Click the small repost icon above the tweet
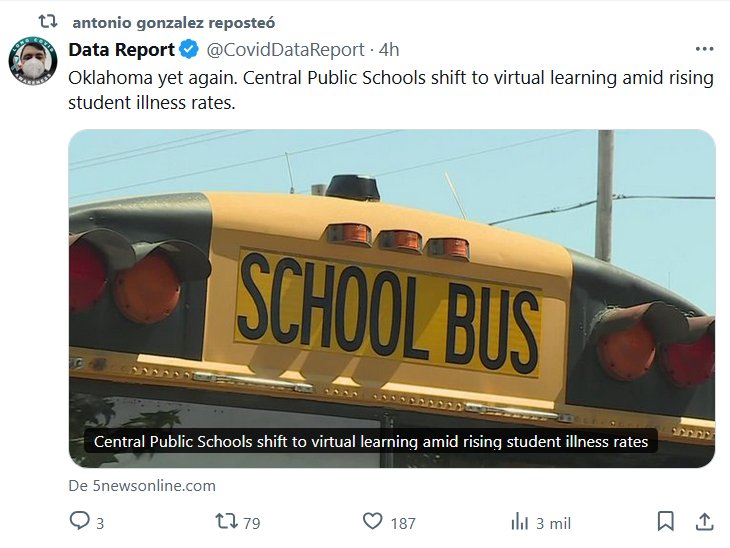The width and height of the screenshot is (730, 548). pyautogui.click(x=44, y=21)
